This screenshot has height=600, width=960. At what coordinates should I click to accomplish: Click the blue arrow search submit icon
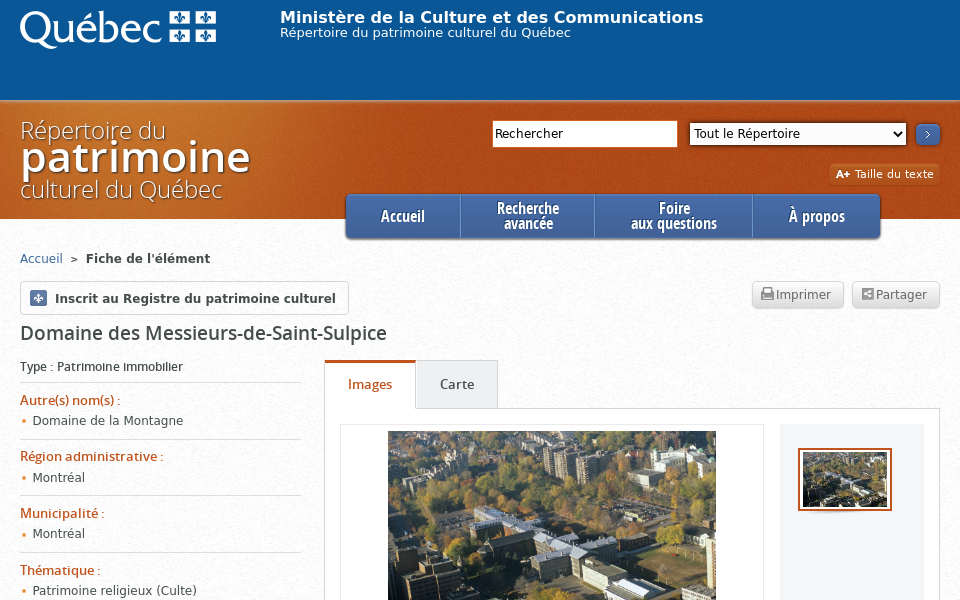[927, 134]
